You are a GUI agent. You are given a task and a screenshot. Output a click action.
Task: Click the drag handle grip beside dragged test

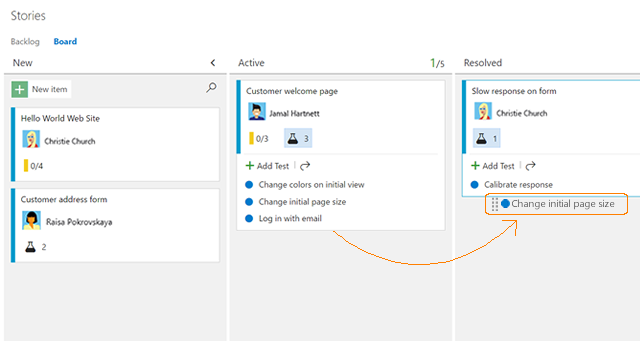(x=495, y=204)
